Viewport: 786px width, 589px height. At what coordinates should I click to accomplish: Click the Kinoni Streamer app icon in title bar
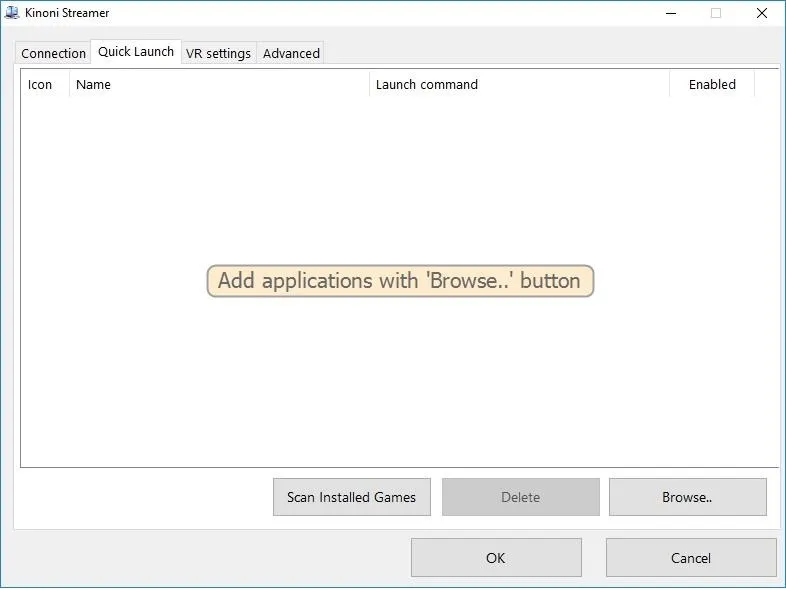tap(12, 13)
